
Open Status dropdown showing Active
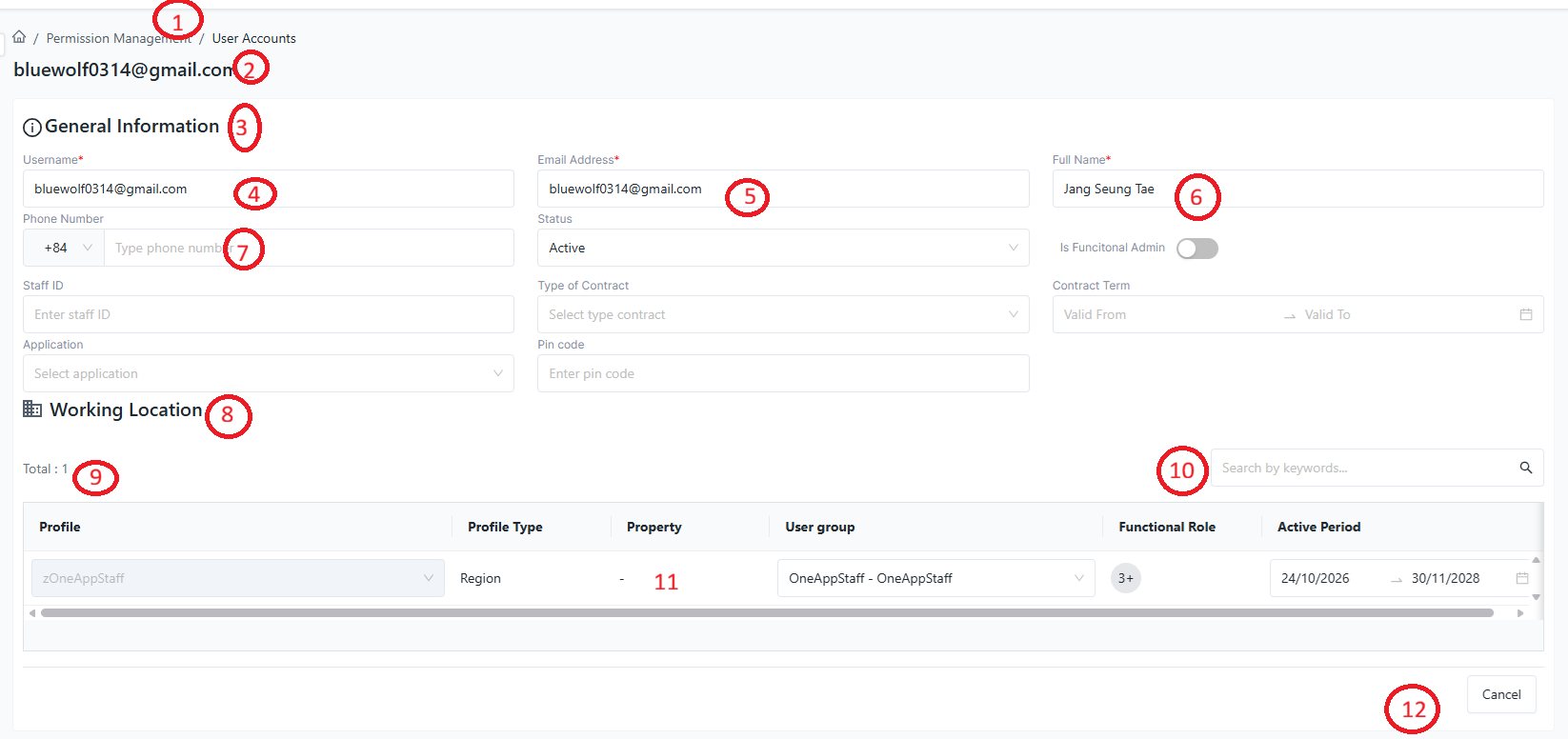point(783,248)
